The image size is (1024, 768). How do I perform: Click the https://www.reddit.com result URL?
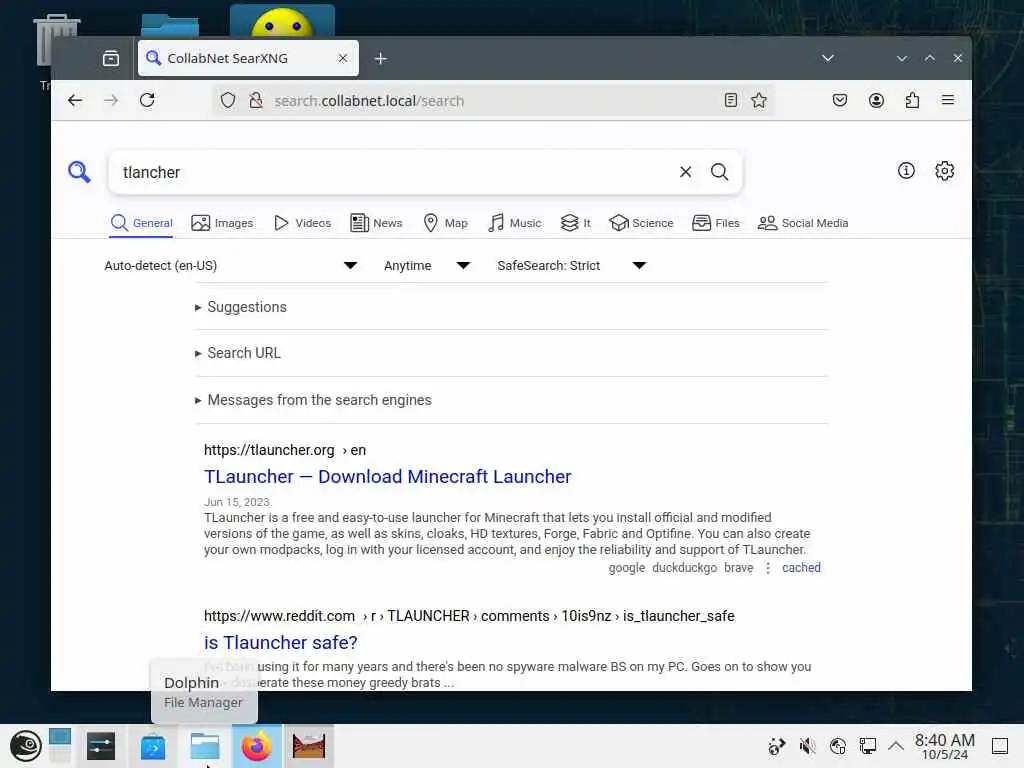pyautogui.click(x=279, y=616)
